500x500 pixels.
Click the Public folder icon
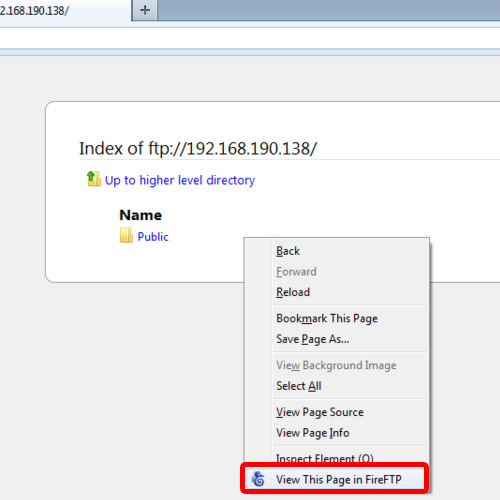(126, 236)
